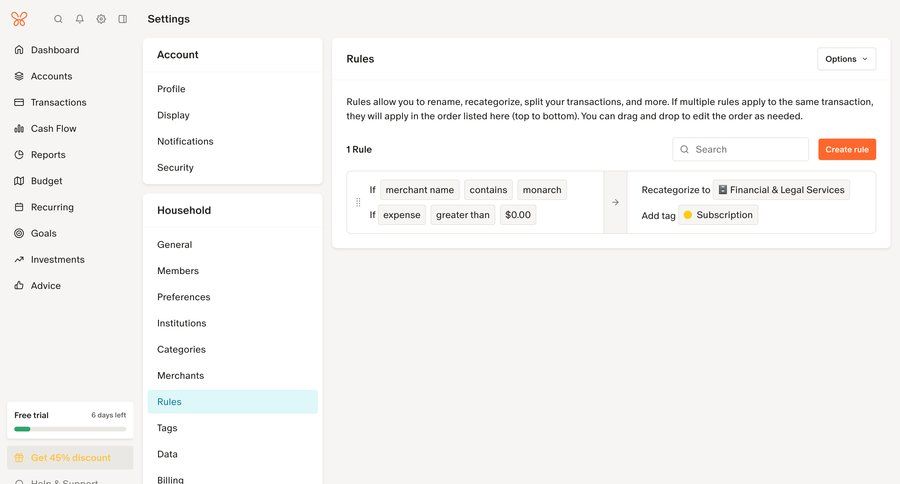Open notifications bell icon
This screenshot has height=484, width=900.
pyautogui.click(x=80, y=19)
